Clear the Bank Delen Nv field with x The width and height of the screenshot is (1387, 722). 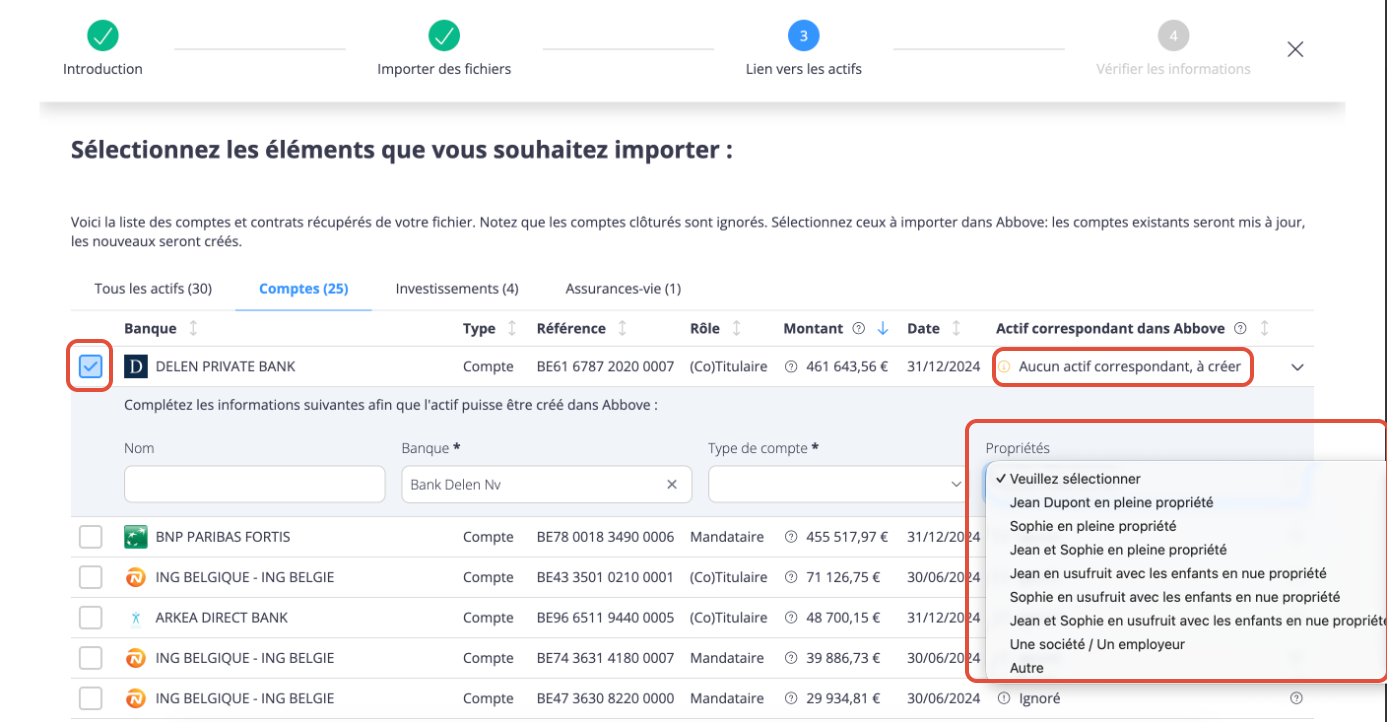point(673,484)
